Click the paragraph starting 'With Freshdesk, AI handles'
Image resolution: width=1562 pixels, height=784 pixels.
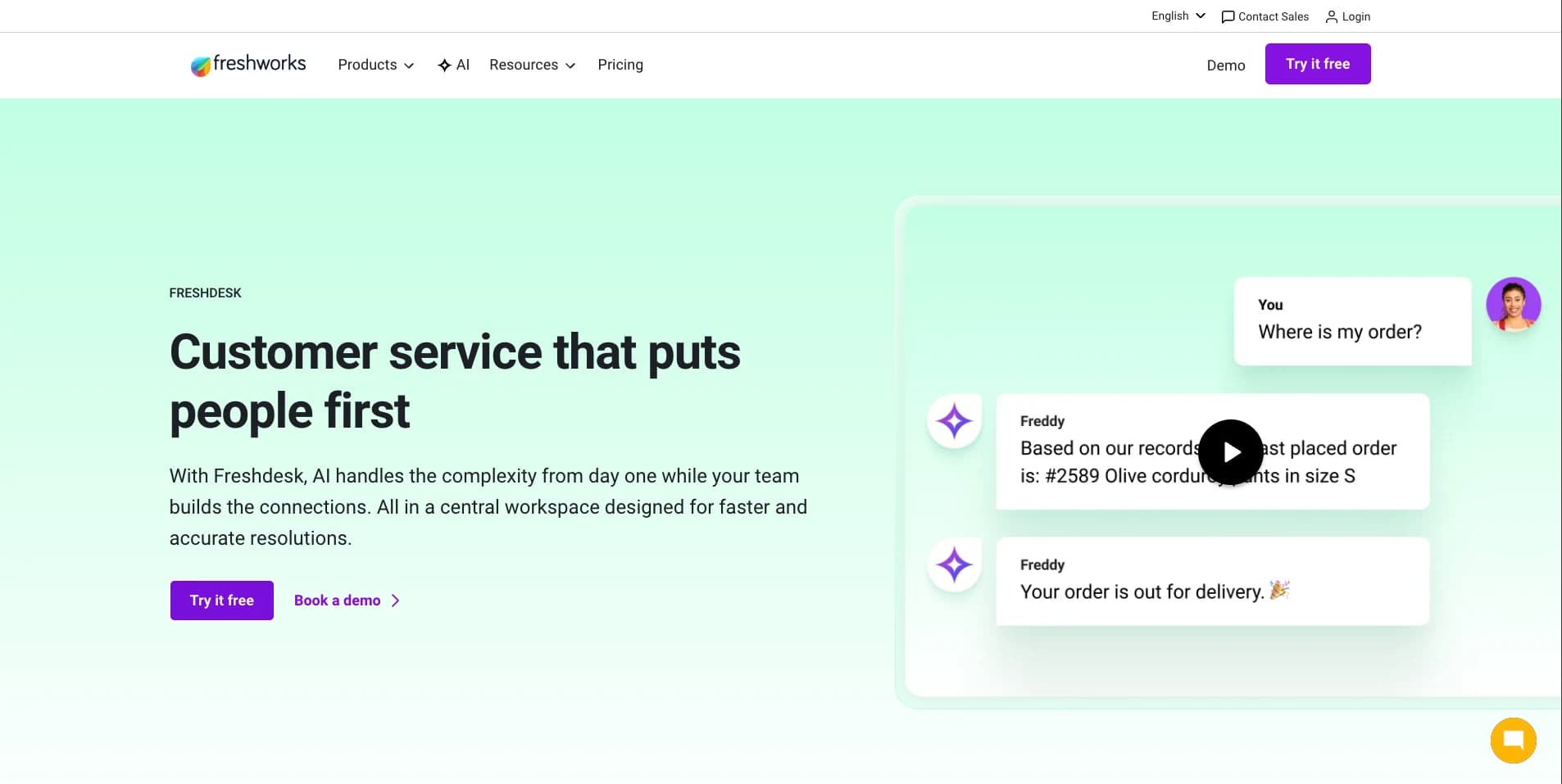click(488, 507)
